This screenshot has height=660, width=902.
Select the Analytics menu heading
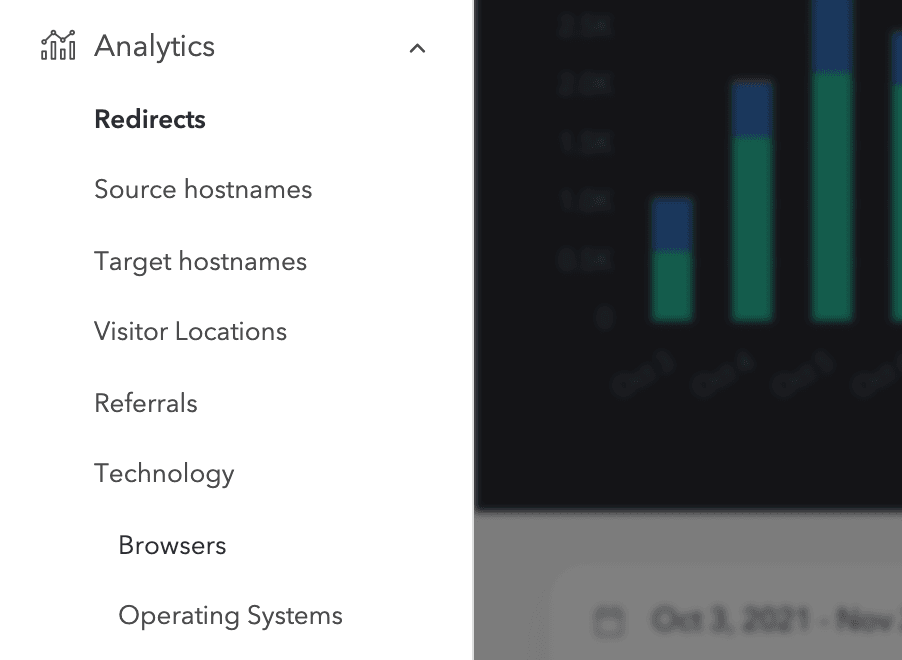[x=154, y=46]
